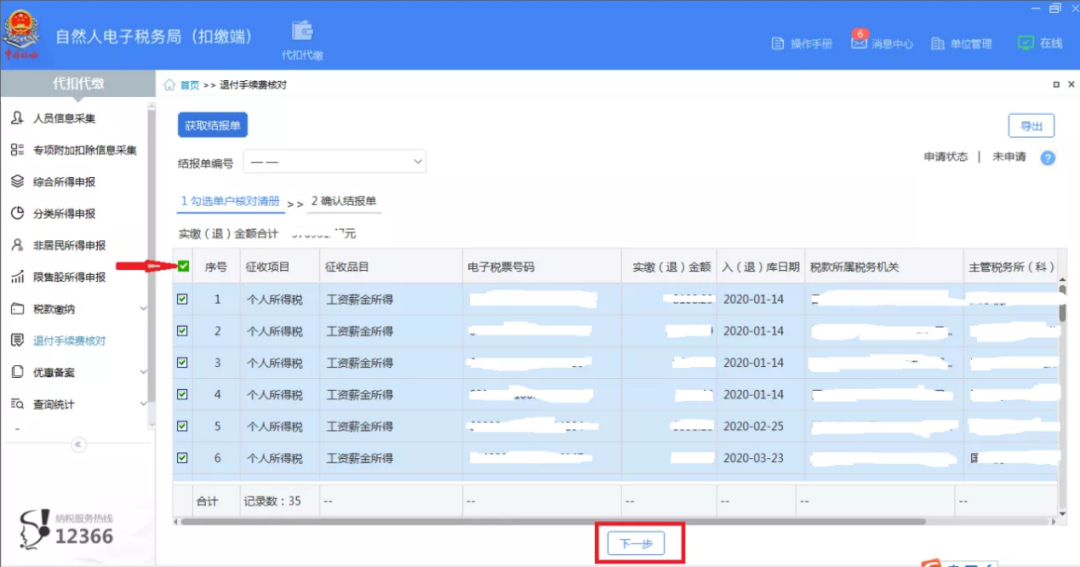
Task: Toggle the select-all checkbox in table header
Action: click(x=183, y=266)
